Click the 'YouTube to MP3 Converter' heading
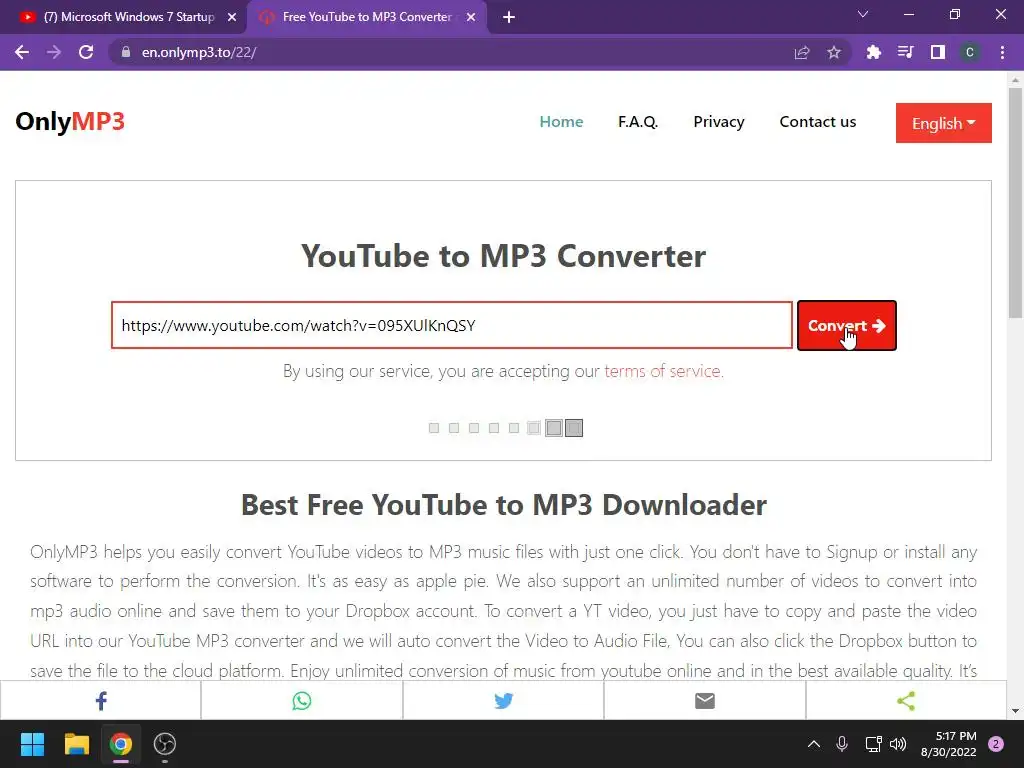 [504, 256]
